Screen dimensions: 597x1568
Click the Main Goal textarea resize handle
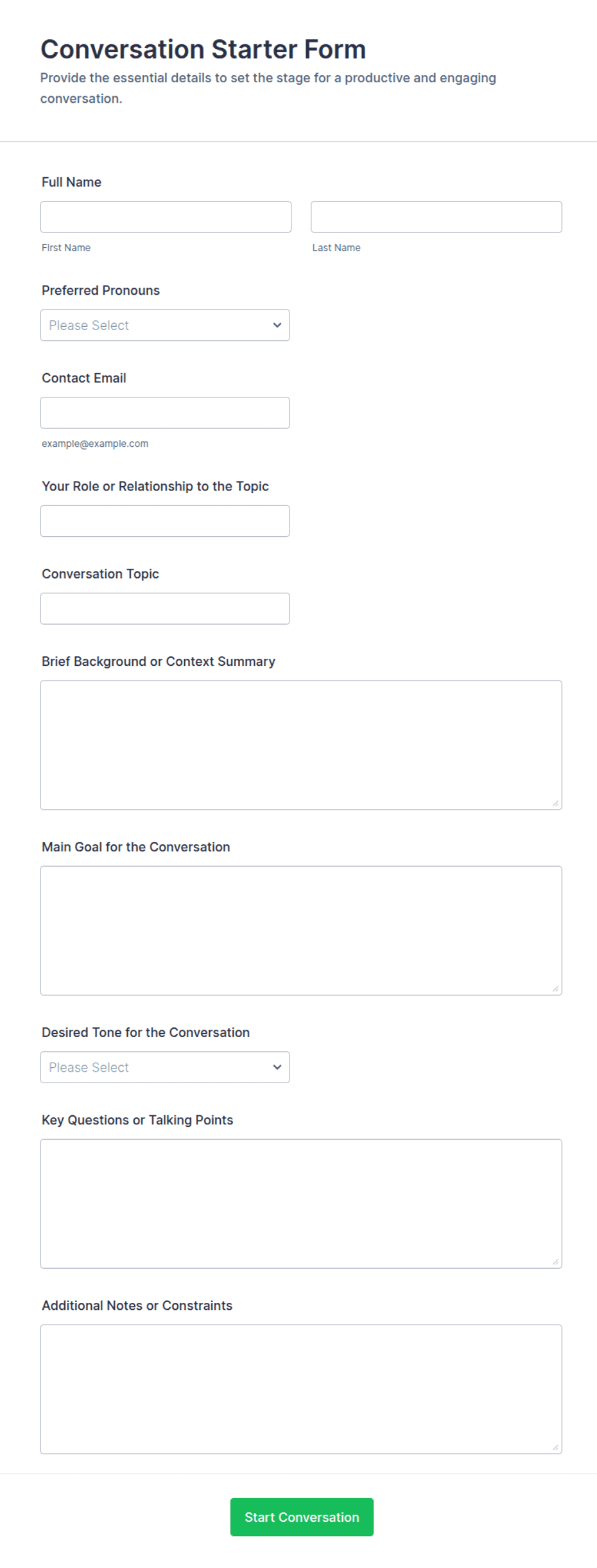tap(555, 989)
